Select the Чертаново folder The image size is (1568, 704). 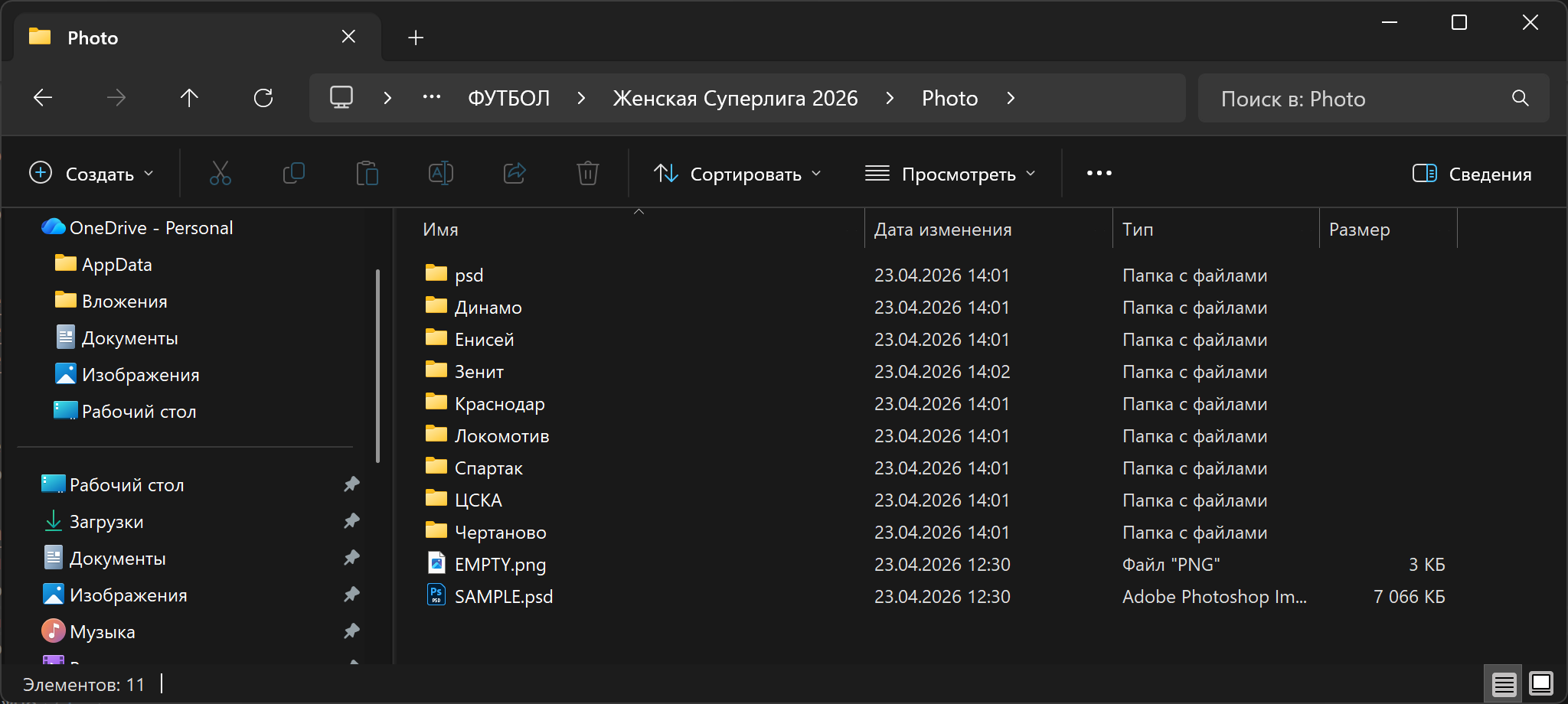tap(500, 532)
